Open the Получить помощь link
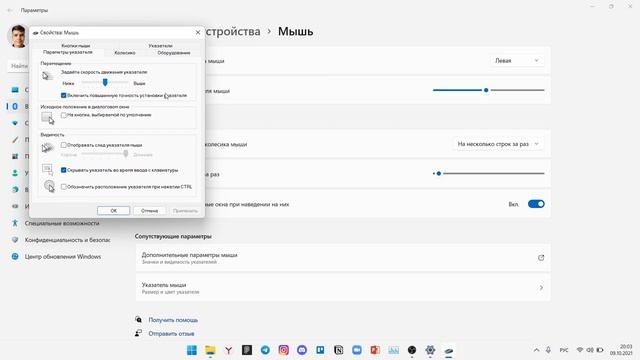This screenshot has width=640, height=360. point(173,320)
